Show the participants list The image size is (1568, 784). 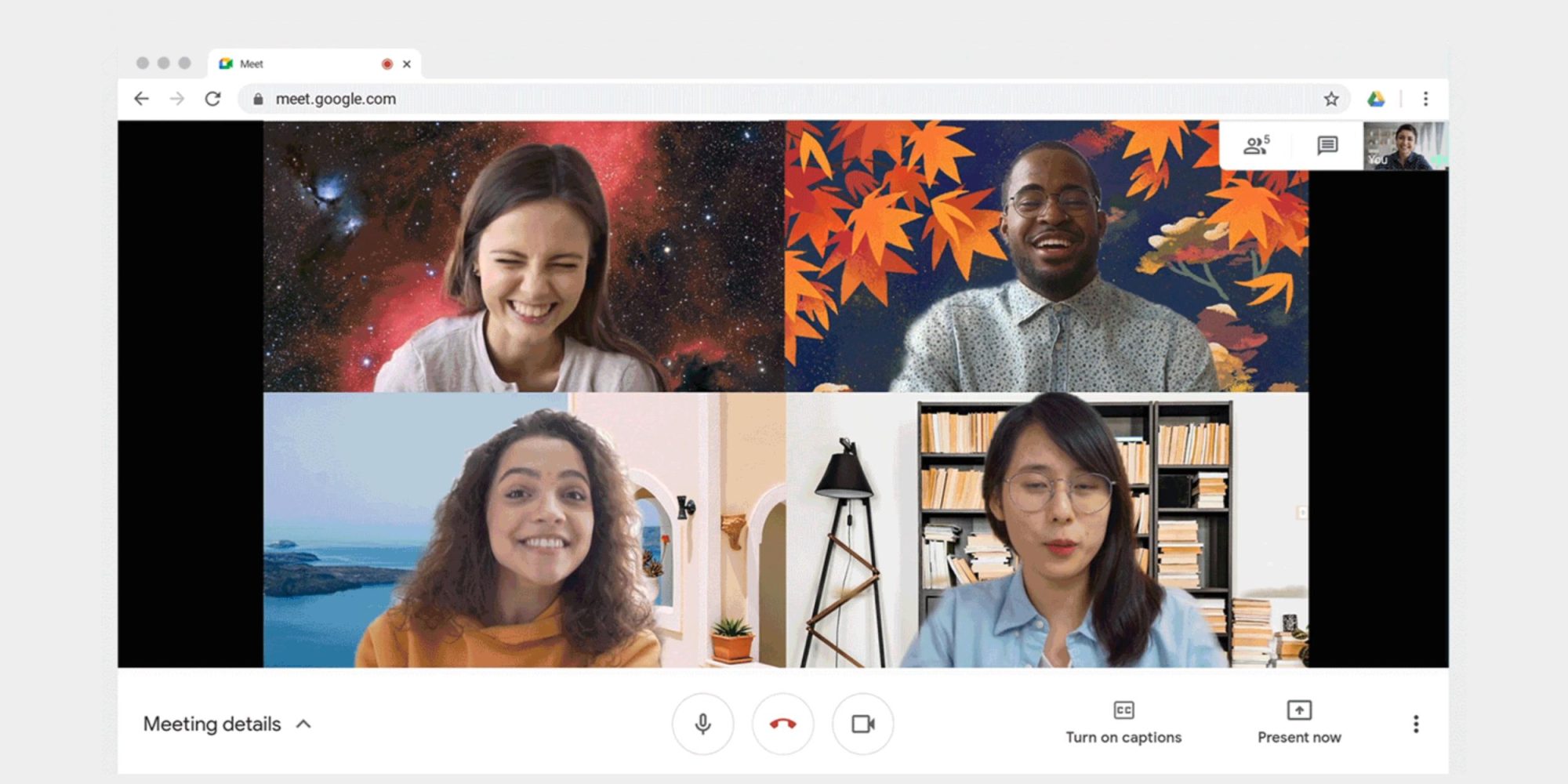point(1256,145)
